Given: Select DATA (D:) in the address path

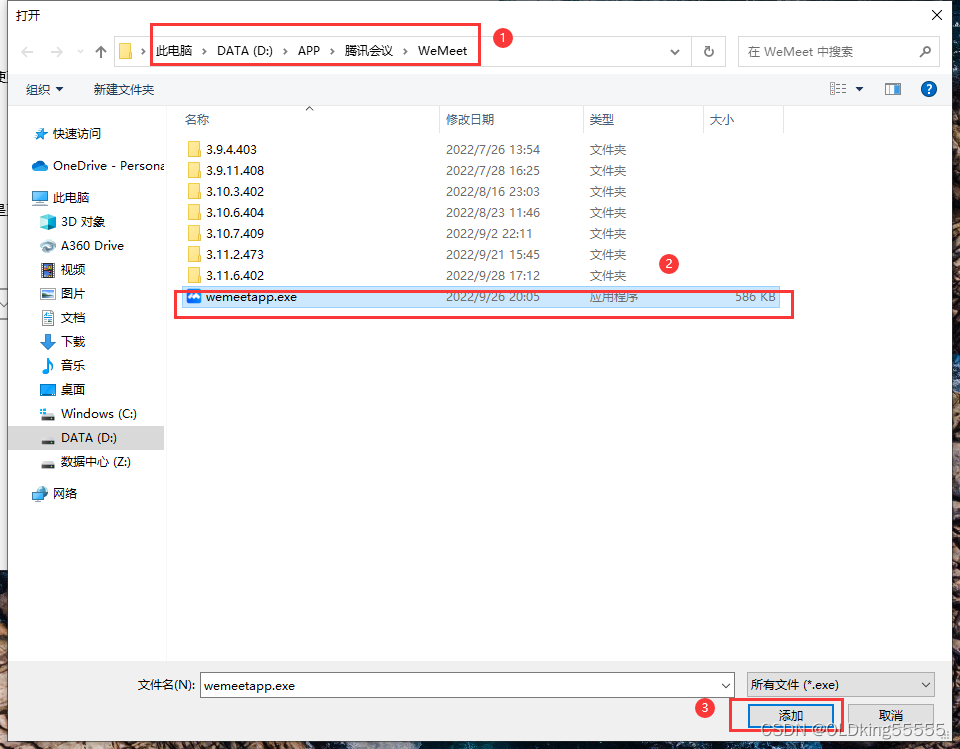Looking at the screenshot, I should 245,51.
